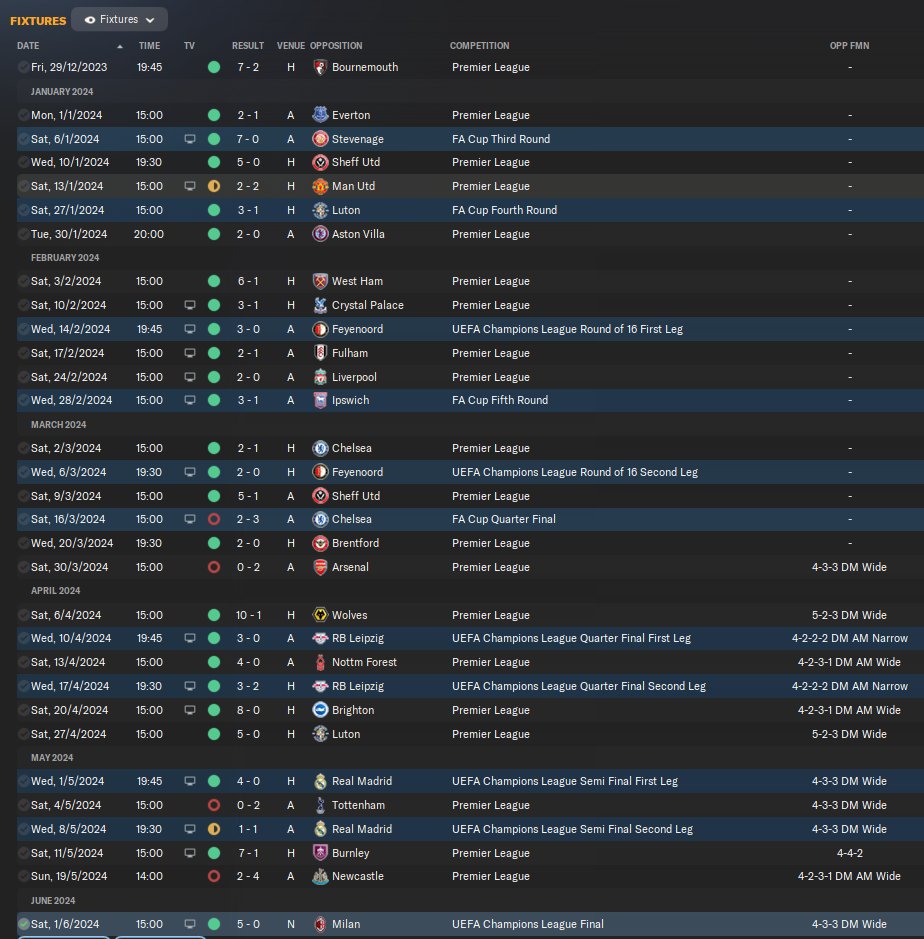
Task: Click the TV icon for the Milan final
Action: click(x=190, y=924)
